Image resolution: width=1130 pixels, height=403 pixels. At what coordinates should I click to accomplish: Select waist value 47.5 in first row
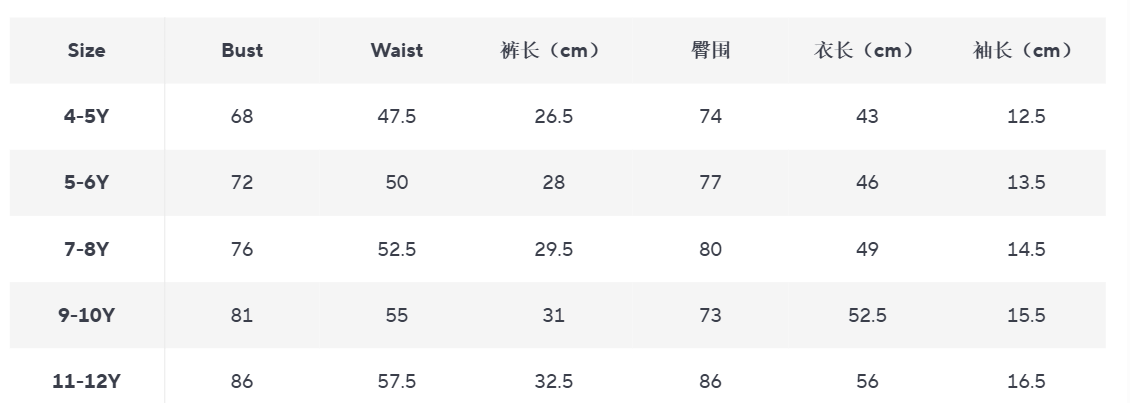[x=396, y=116]
